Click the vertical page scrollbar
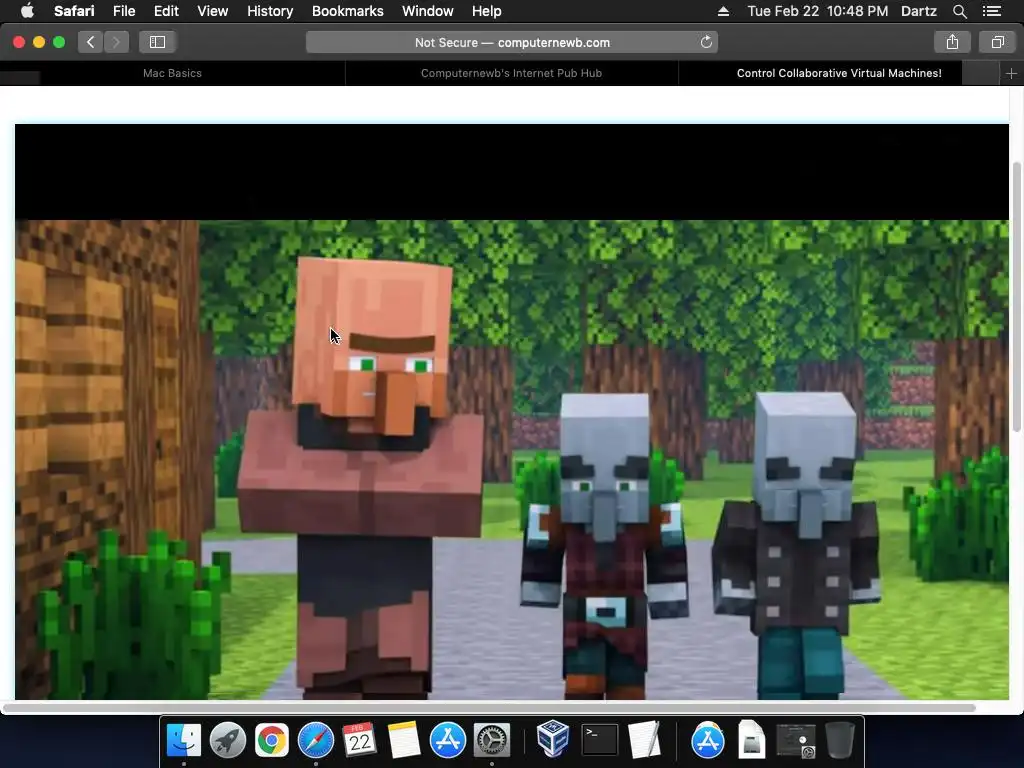This screenshot has width=1024, height=768. (1016, 297)
